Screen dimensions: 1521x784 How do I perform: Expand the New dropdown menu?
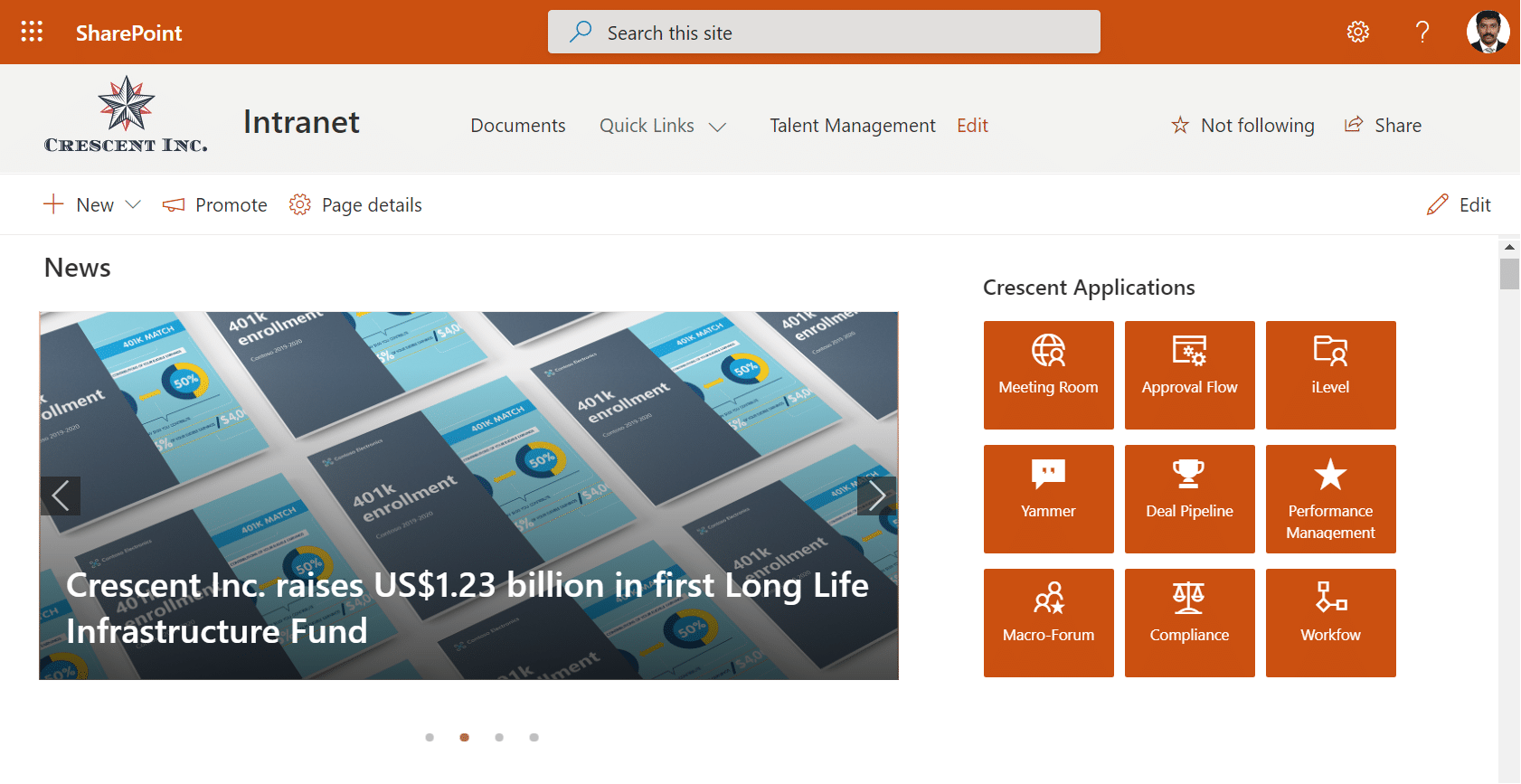tap(92, 205)
